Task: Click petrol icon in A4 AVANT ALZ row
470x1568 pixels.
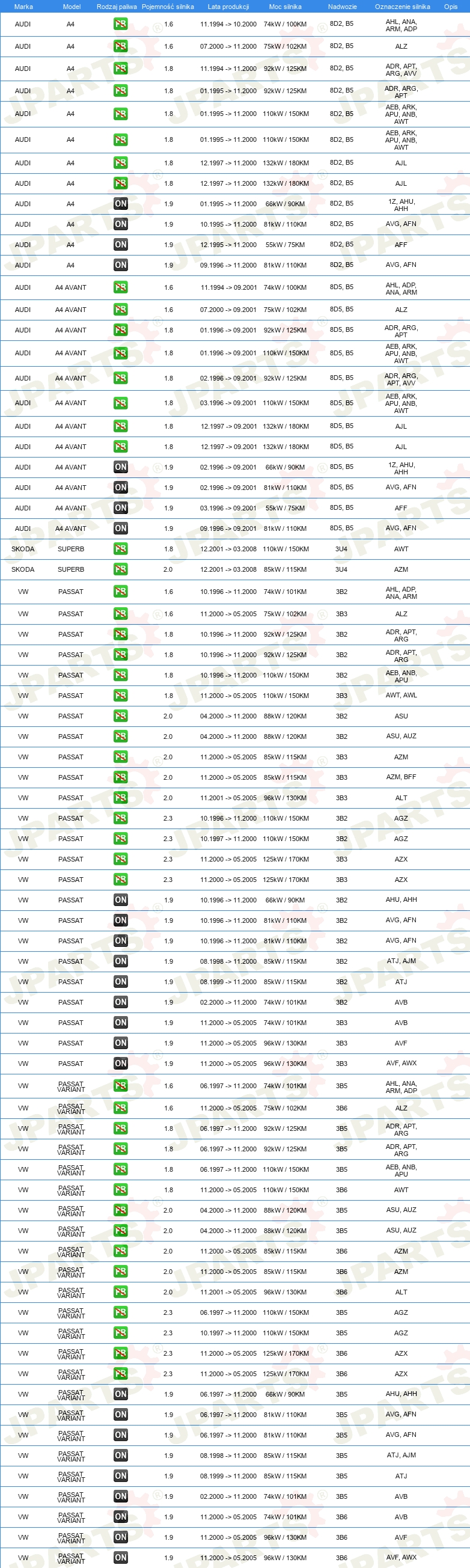Action: (x=121, y=310)
